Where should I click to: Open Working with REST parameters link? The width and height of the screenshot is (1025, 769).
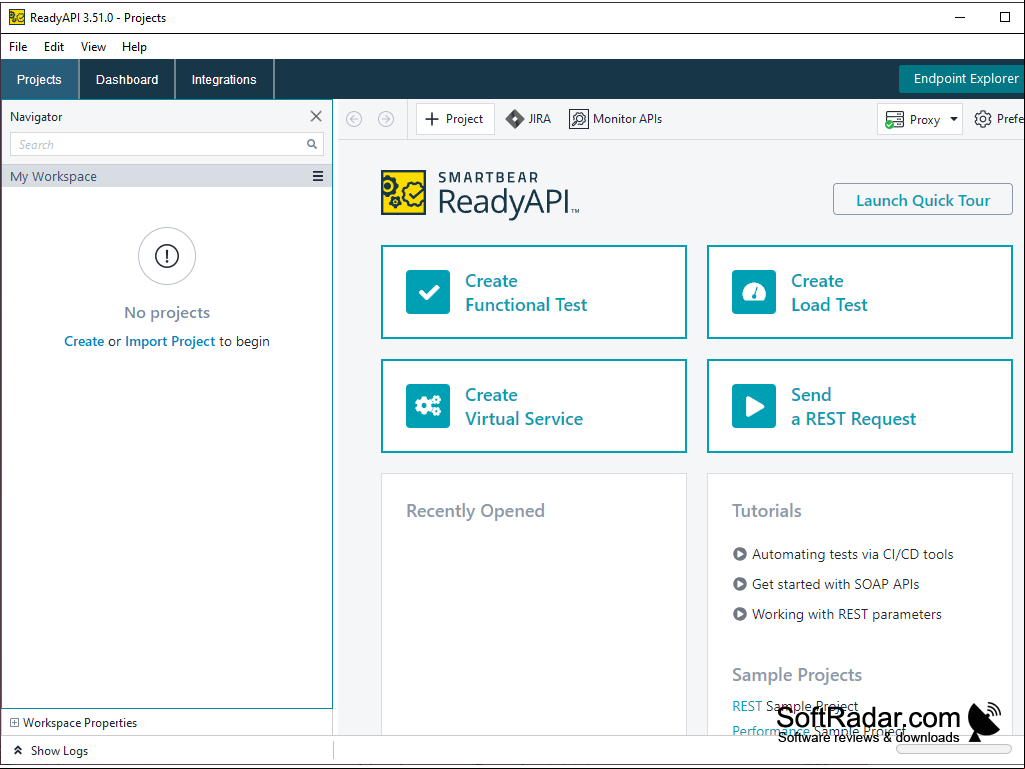847,614
